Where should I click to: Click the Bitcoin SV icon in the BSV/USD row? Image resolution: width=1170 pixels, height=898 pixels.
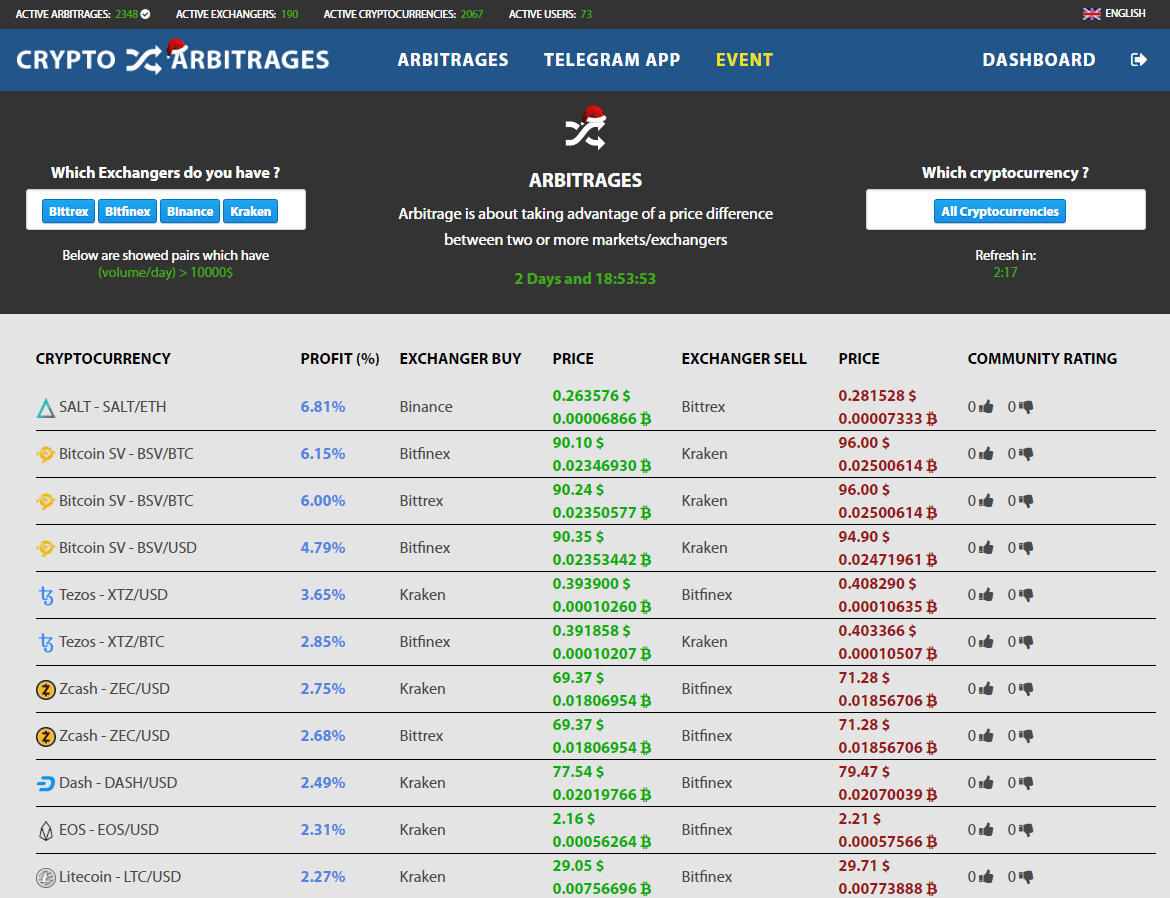(x=46, y=548)
